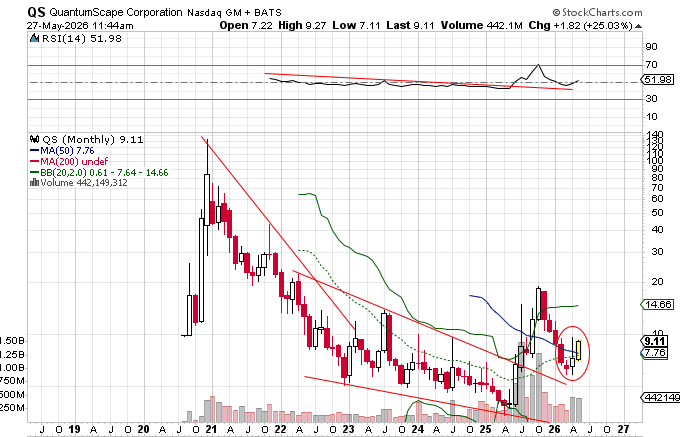Click the QS (Monthly) 9.11 legend text
Screen dimensions: 693x437
pyautogui.click(x=92, y=140)
